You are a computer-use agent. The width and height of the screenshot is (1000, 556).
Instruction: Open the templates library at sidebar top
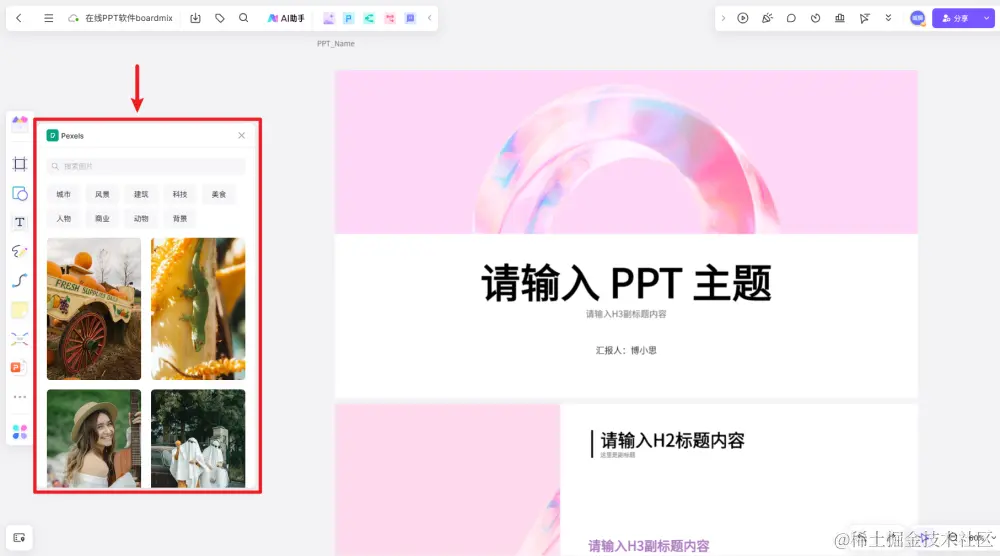20,124
